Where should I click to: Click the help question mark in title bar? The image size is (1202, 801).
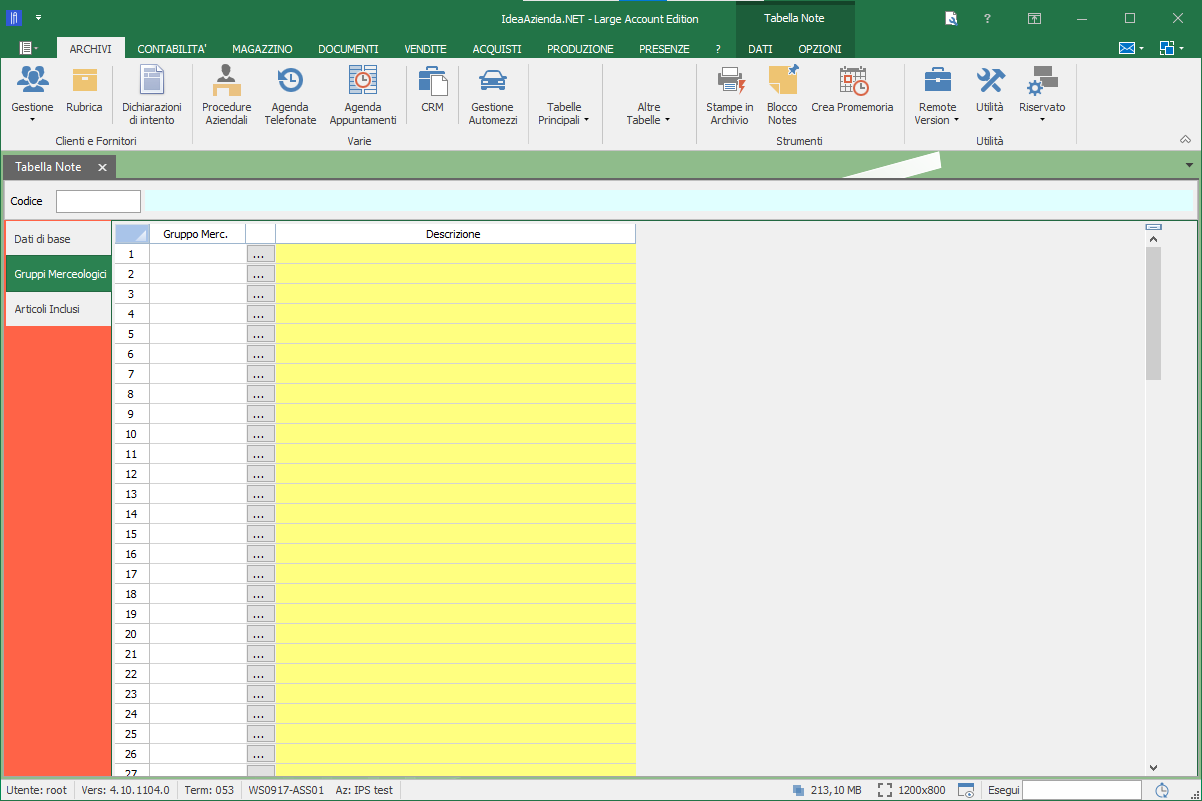tap(987, 18)
